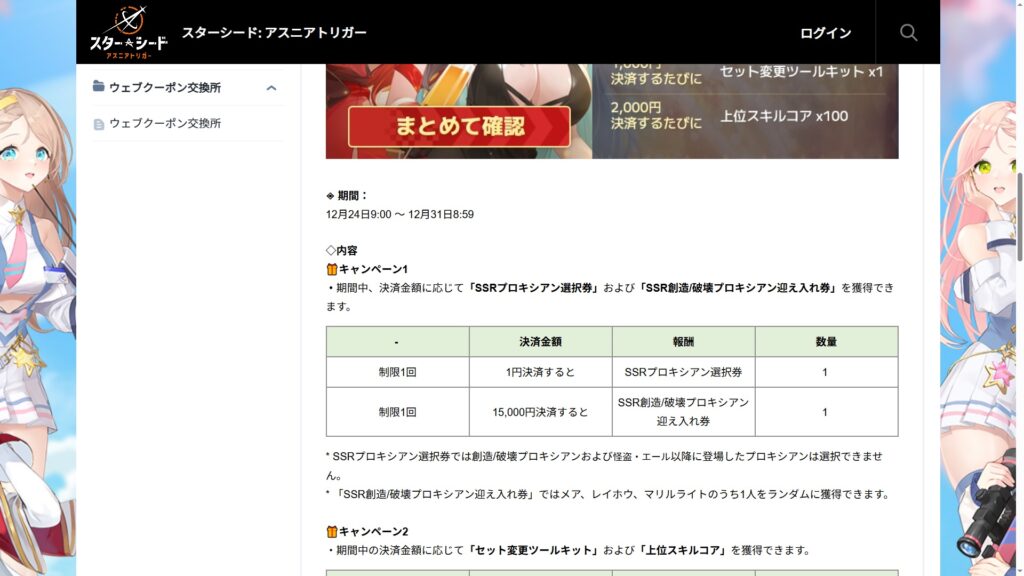The image size is (1024, 576).
Task: Click the gift icon next to キャンペーン1
Action: (332, 269)
